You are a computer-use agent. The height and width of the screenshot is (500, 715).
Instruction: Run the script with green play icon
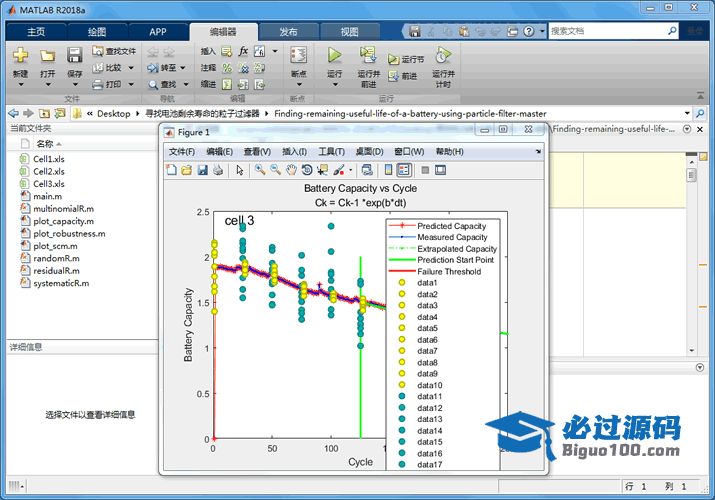click(x=334, y=55)
